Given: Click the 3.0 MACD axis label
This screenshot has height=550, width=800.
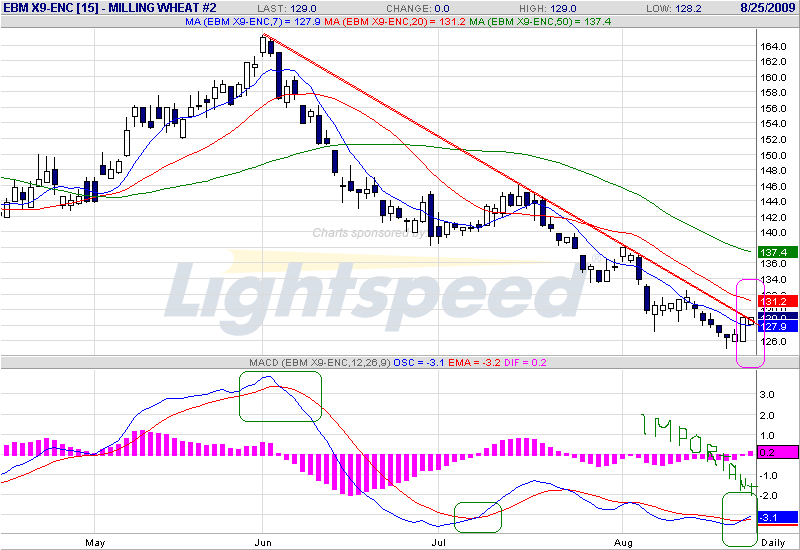Looking at the screenshot, I should (x=767, y=394).
